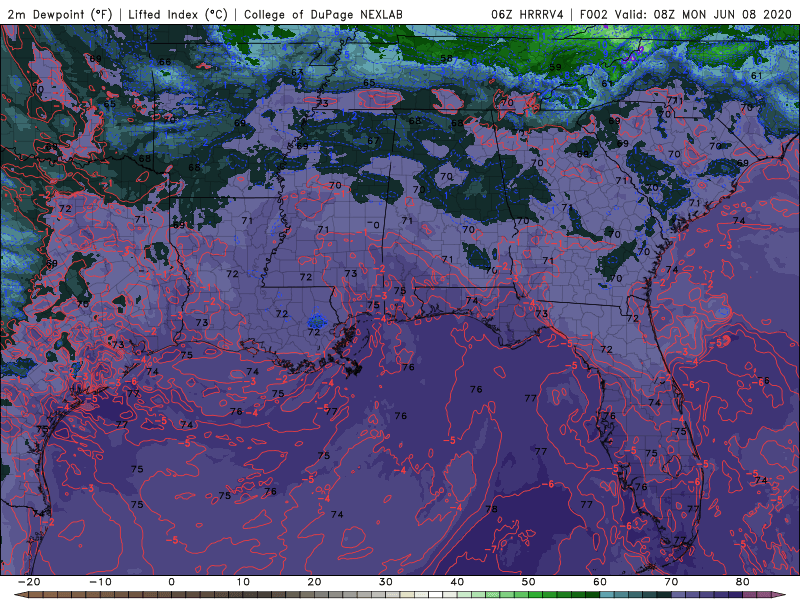Click the 'Lifted Index (°C)' title text
The width and height of the screenshot is (800, 600).
click(178, 14)
